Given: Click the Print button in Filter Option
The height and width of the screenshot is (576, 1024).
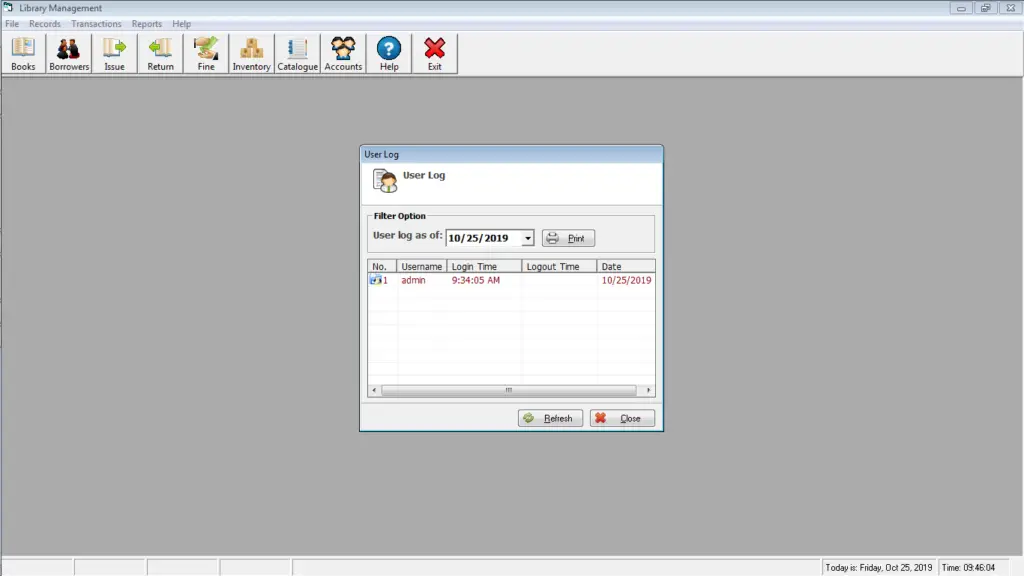Looking at the screenshot, I should pos(568,238).
